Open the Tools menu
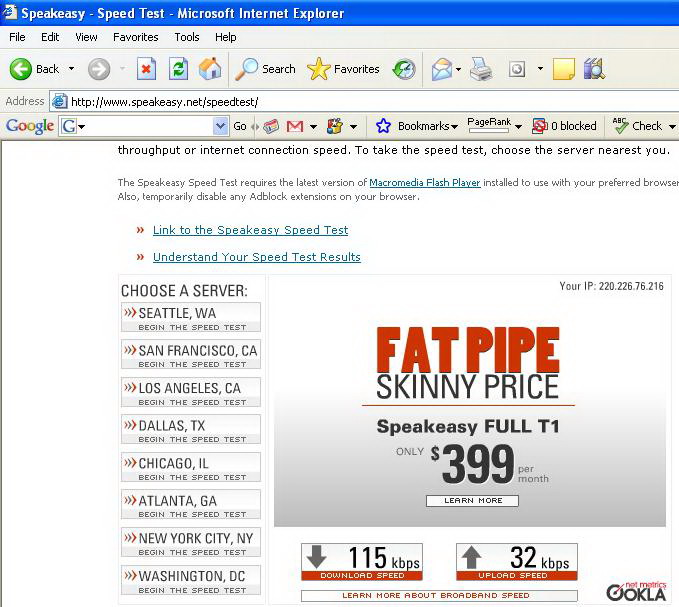The width and height of the screenshot is (679, 607). [186, 37]
